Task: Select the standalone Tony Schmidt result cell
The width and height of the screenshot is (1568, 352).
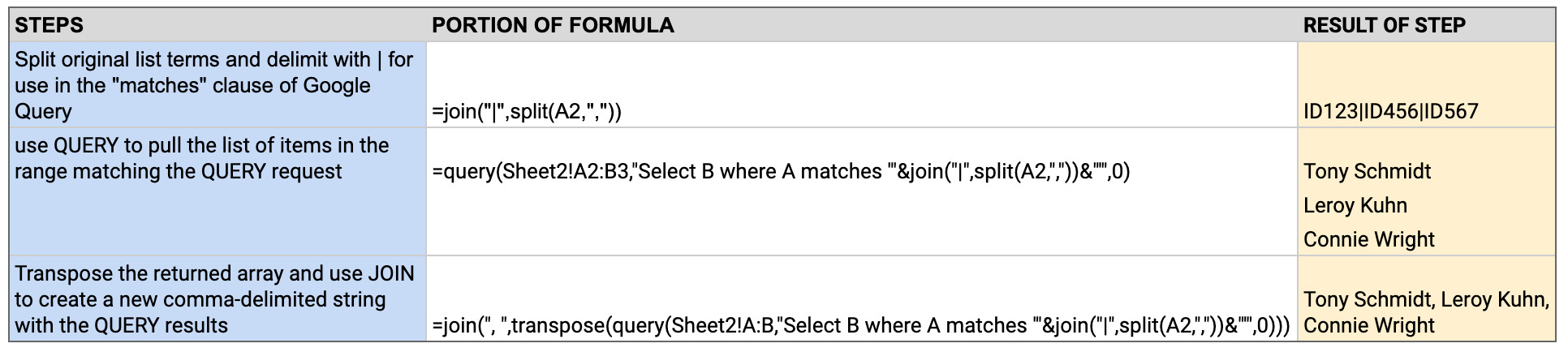Action: (1367, 172)
